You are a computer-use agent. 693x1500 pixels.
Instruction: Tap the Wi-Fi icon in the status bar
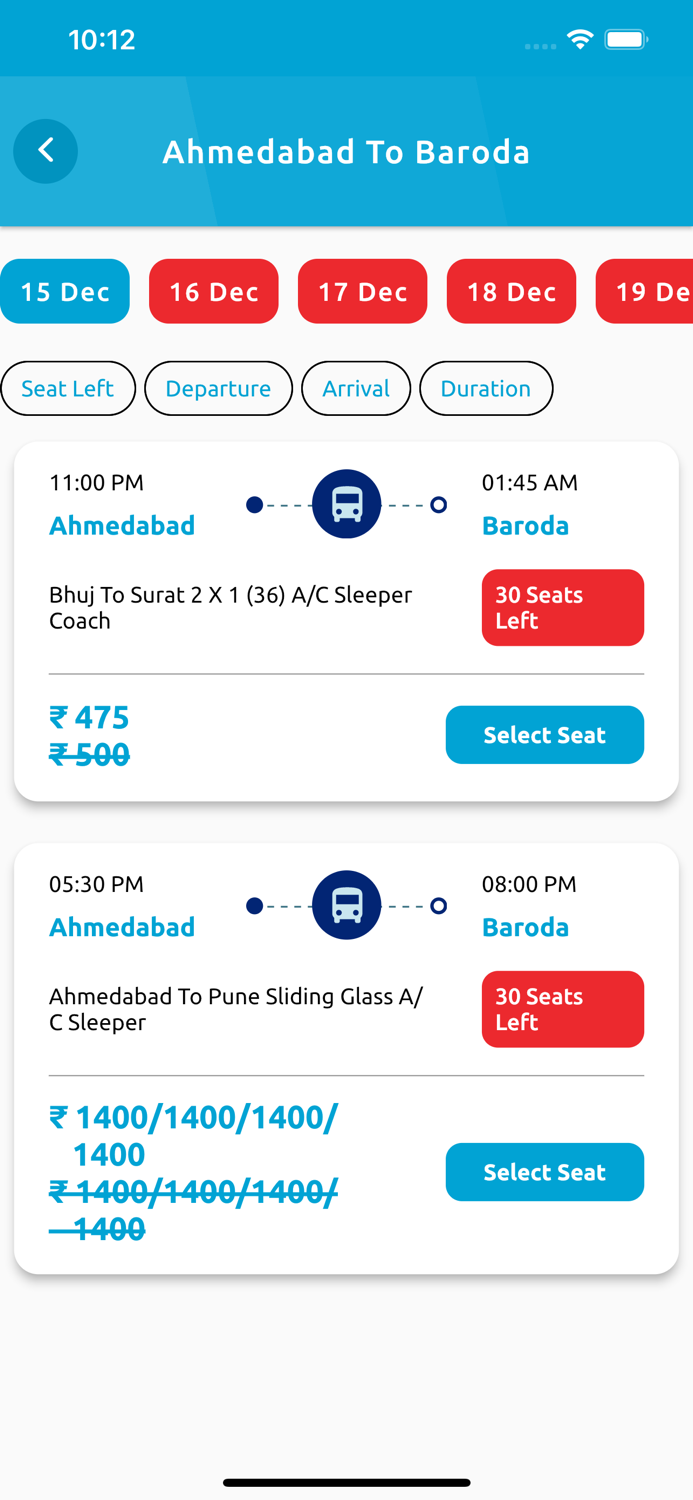(582, 40)
